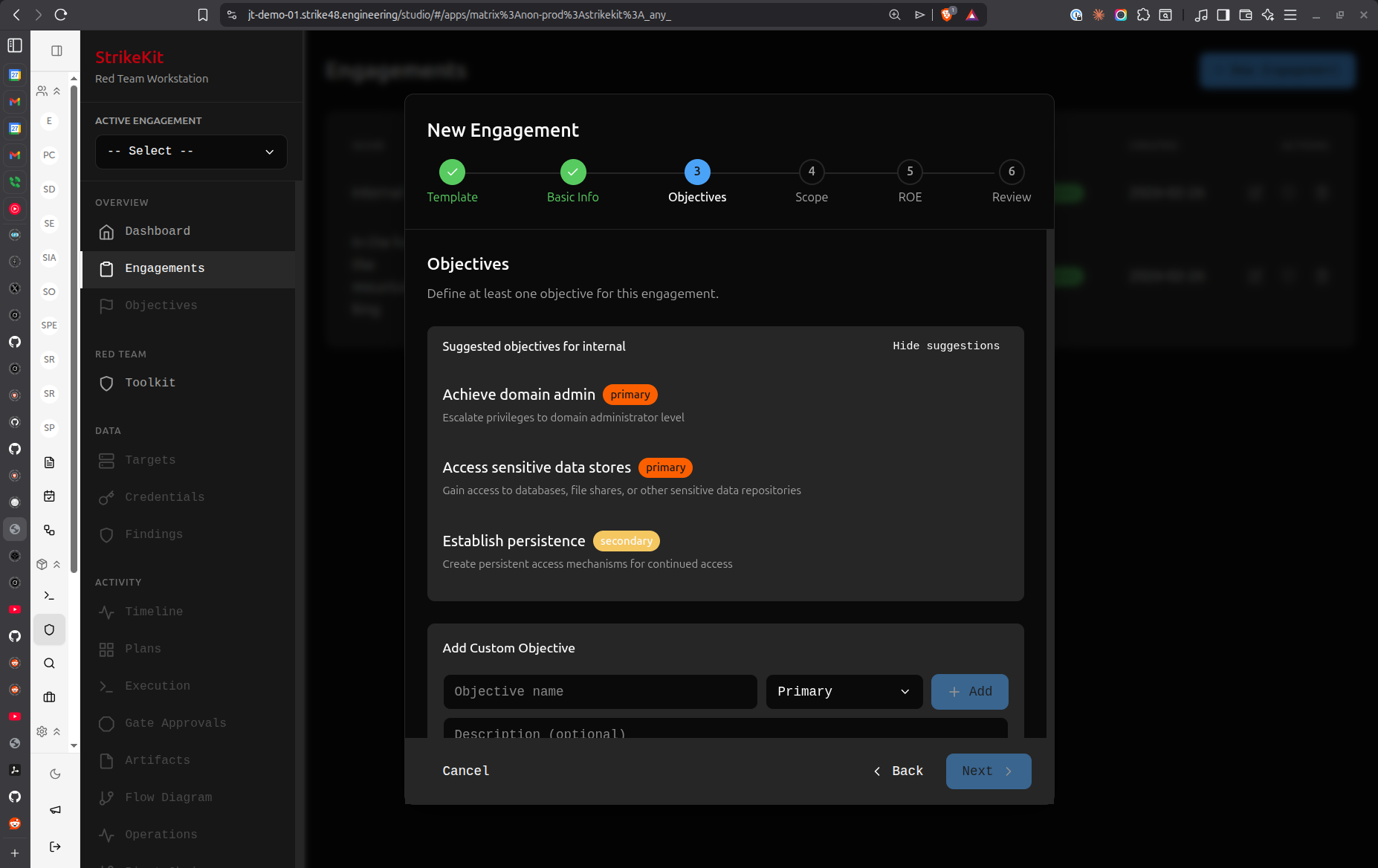Jump to the Scope wizard step

(812, 181)
